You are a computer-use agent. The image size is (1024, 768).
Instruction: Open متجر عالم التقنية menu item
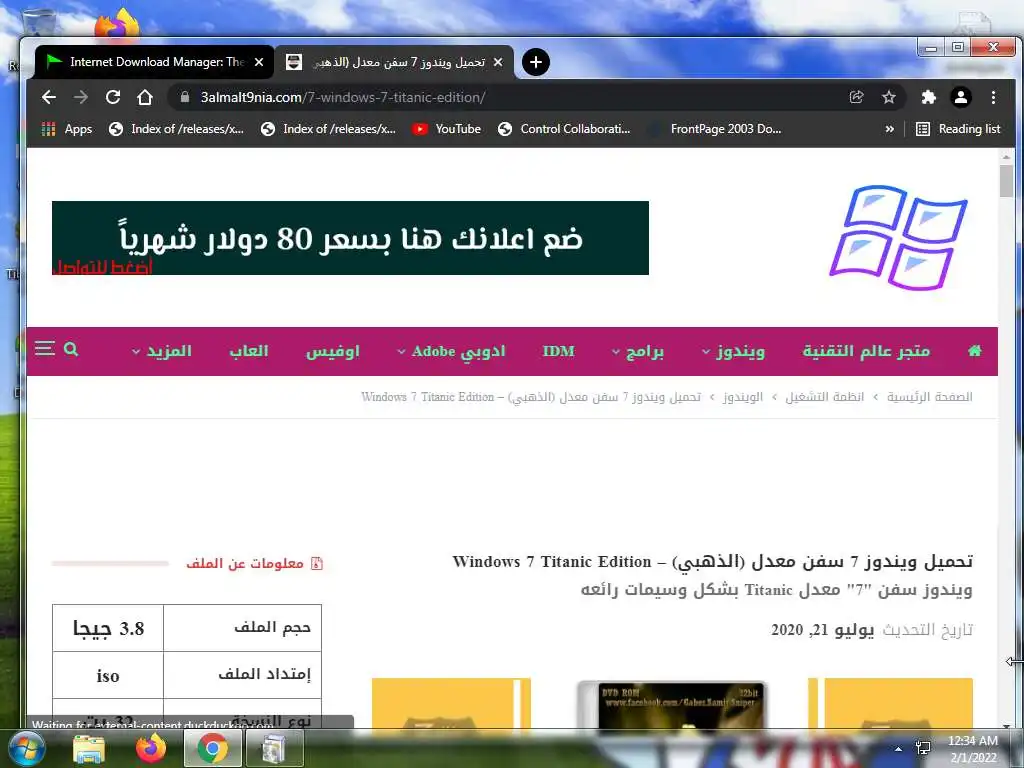click(x=866, y=351)
